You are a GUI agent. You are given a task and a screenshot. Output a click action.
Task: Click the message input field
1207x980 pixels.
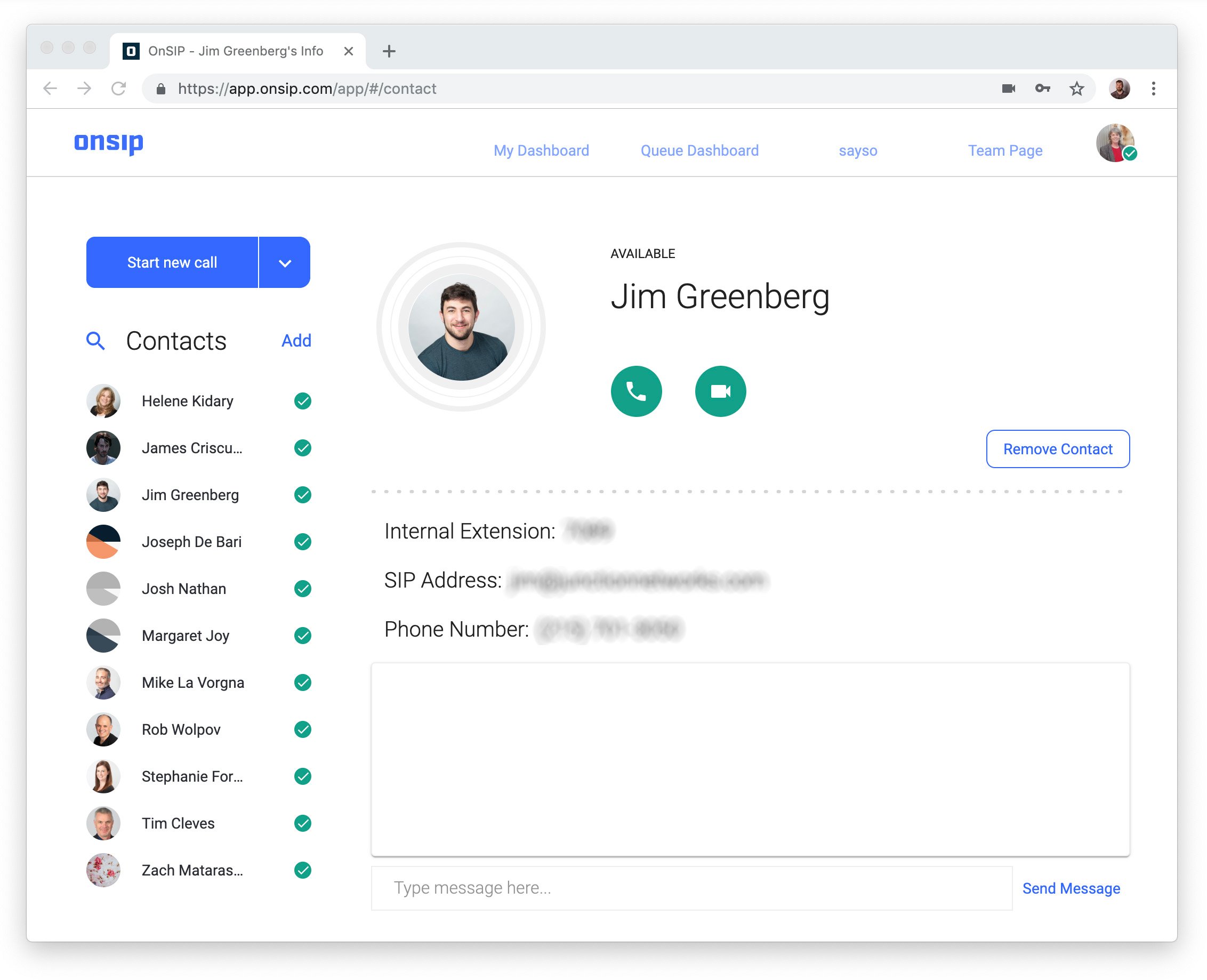[x=621, y=887]
